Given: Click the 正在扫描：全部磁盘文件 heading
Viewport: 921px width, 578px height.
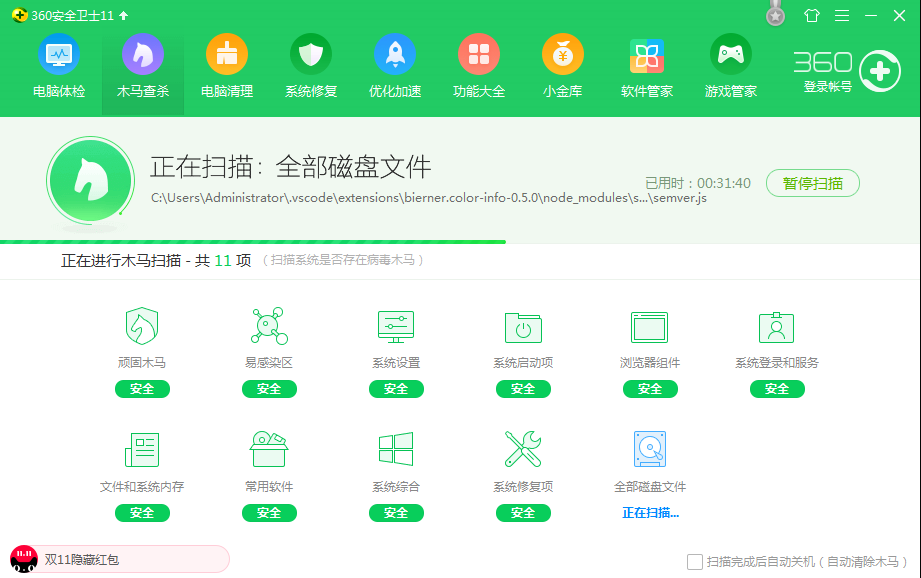Looking at the screenshot, I should [x=290, y=167].
